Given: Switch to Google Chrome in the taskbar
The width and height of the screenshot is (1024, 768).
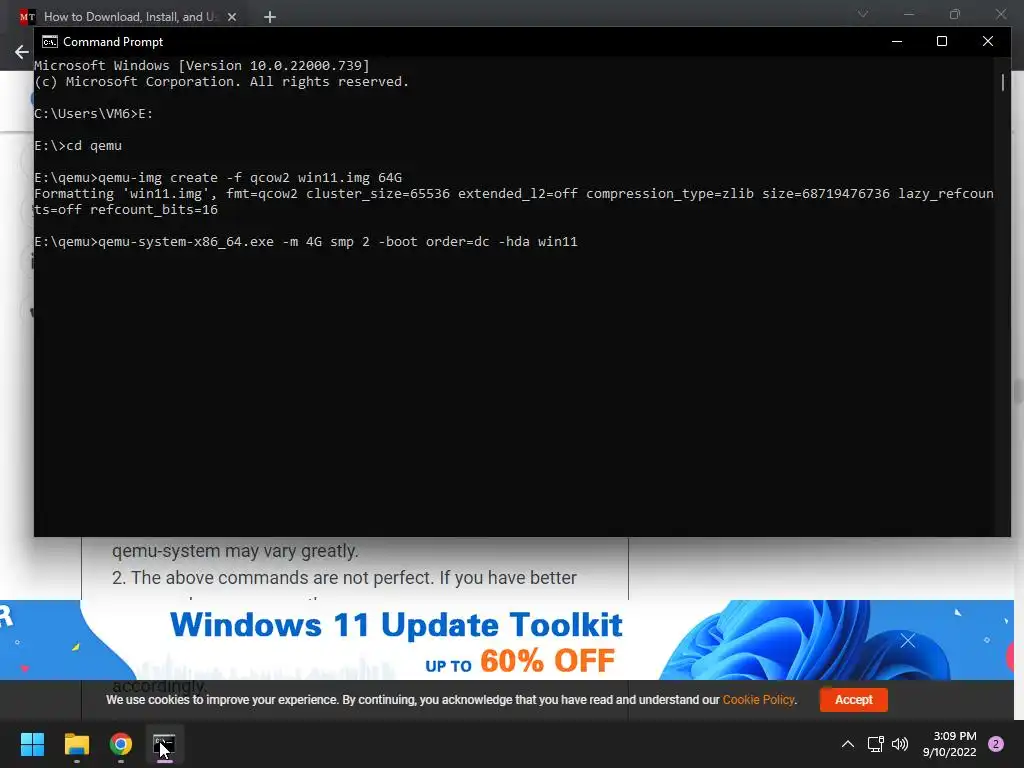Looking at the screenshot, I should (x=121, y=744).
